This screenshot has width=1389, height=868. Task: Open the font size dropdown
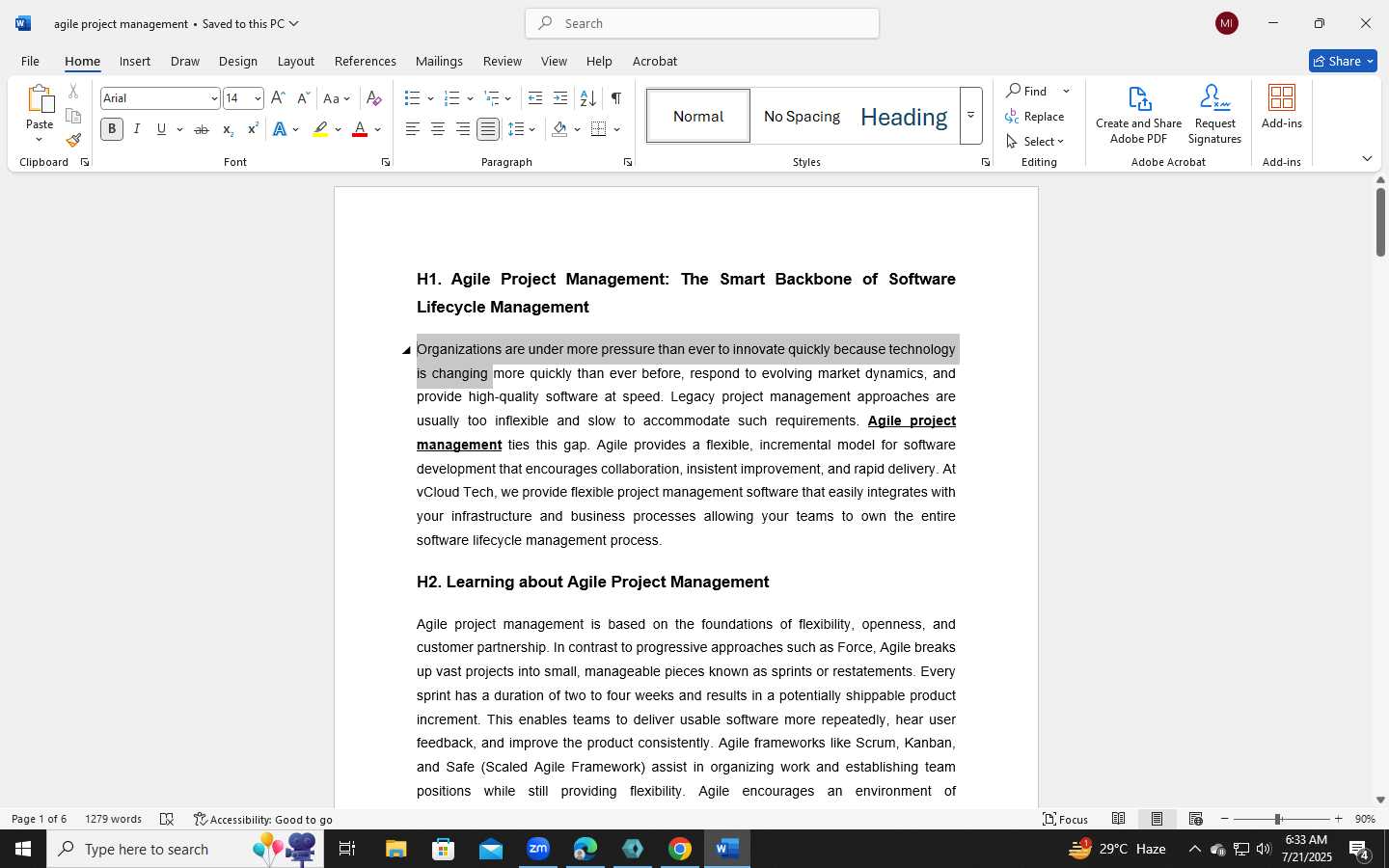tap(258, 98)
